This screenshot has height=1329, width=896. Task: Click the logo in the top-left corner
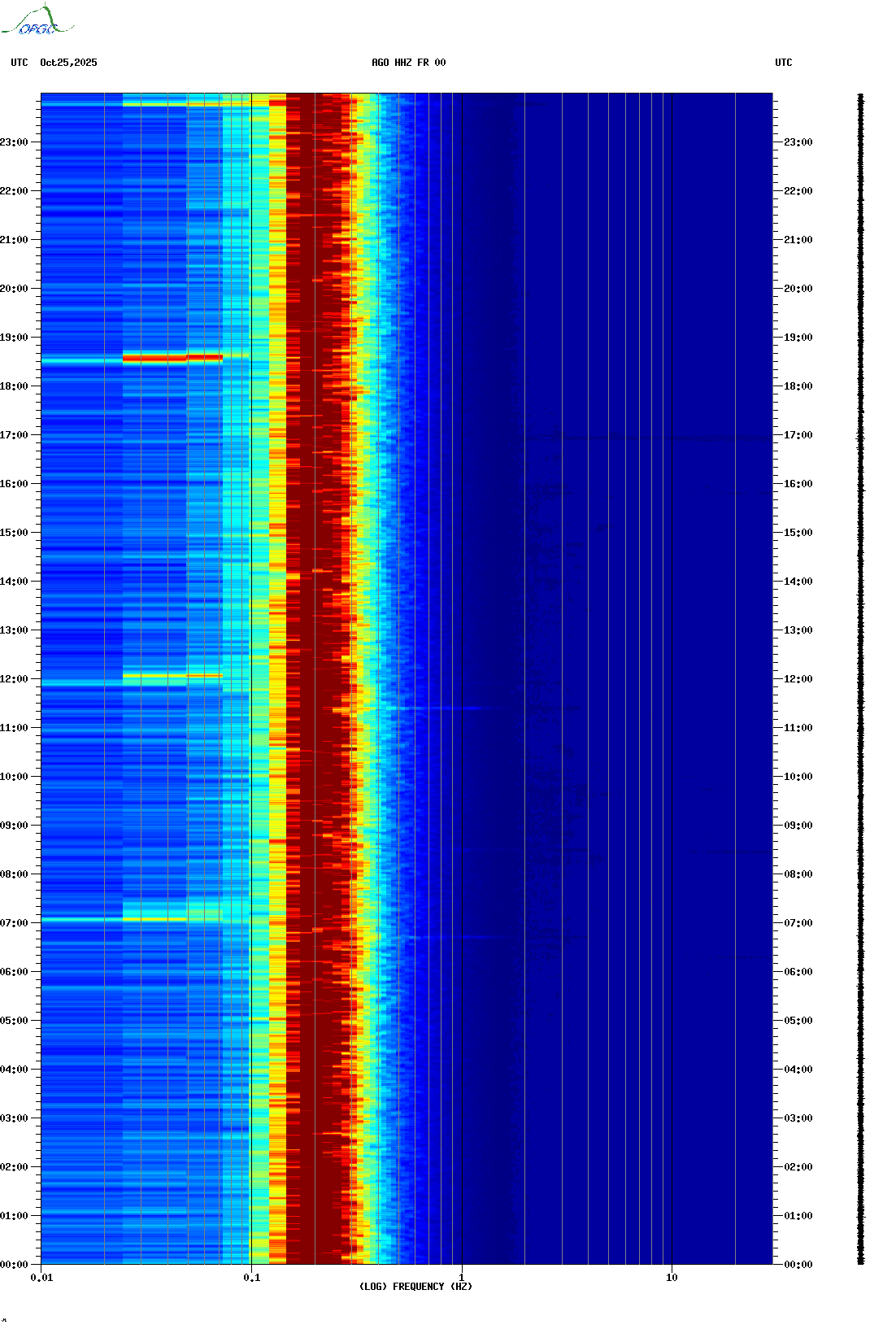[37, 22]
